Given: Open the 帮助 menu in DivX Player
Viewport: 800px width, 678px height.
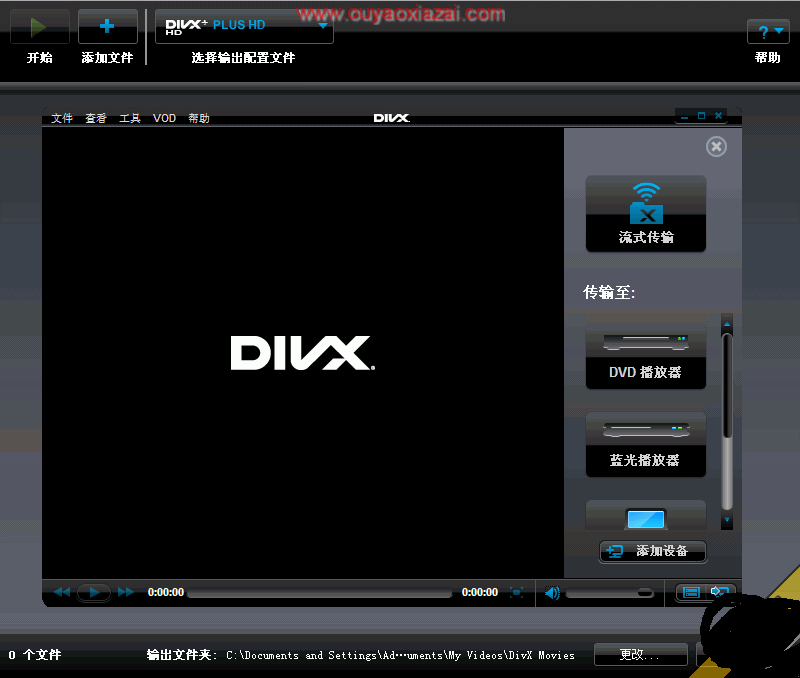Looking at the screenshot, I should (199, 118).
